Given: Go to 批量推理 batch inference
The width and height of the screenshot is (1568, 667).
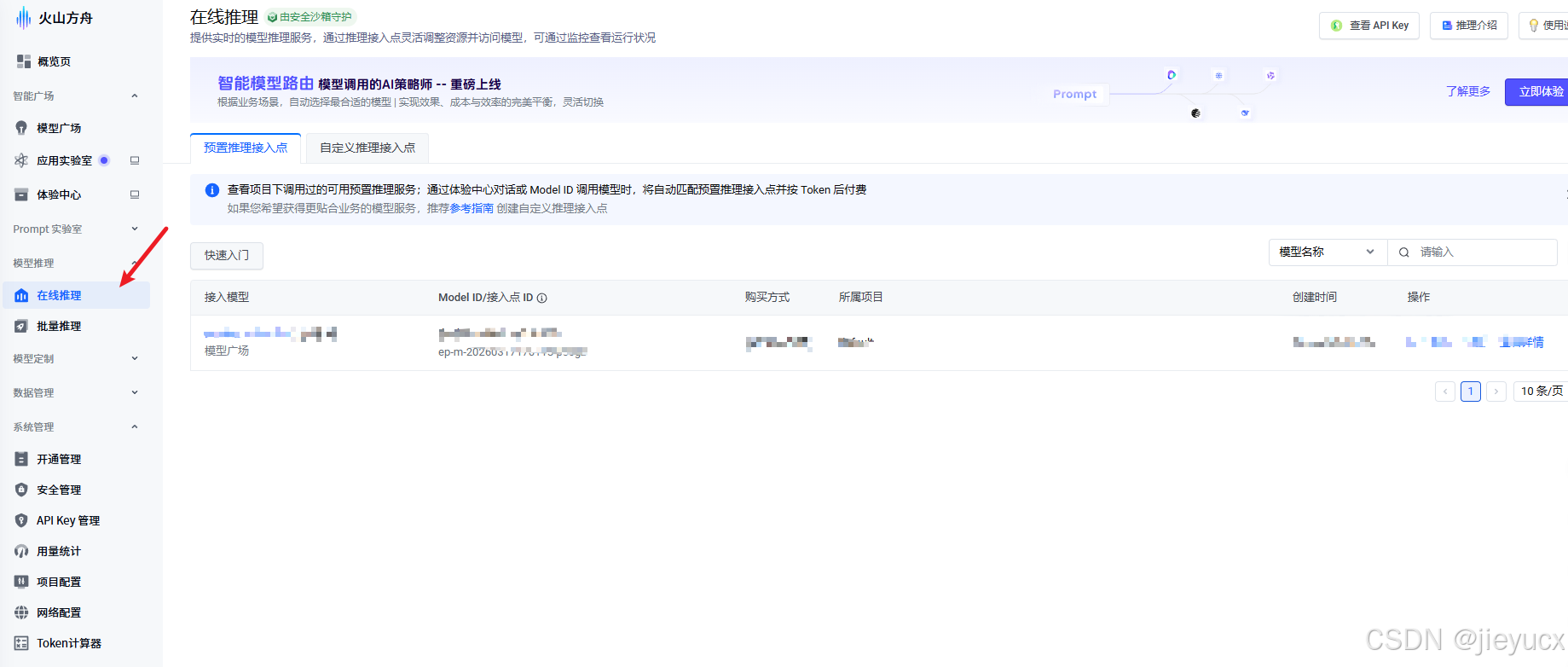Looking at the screenshot, I should click(59, 326).
